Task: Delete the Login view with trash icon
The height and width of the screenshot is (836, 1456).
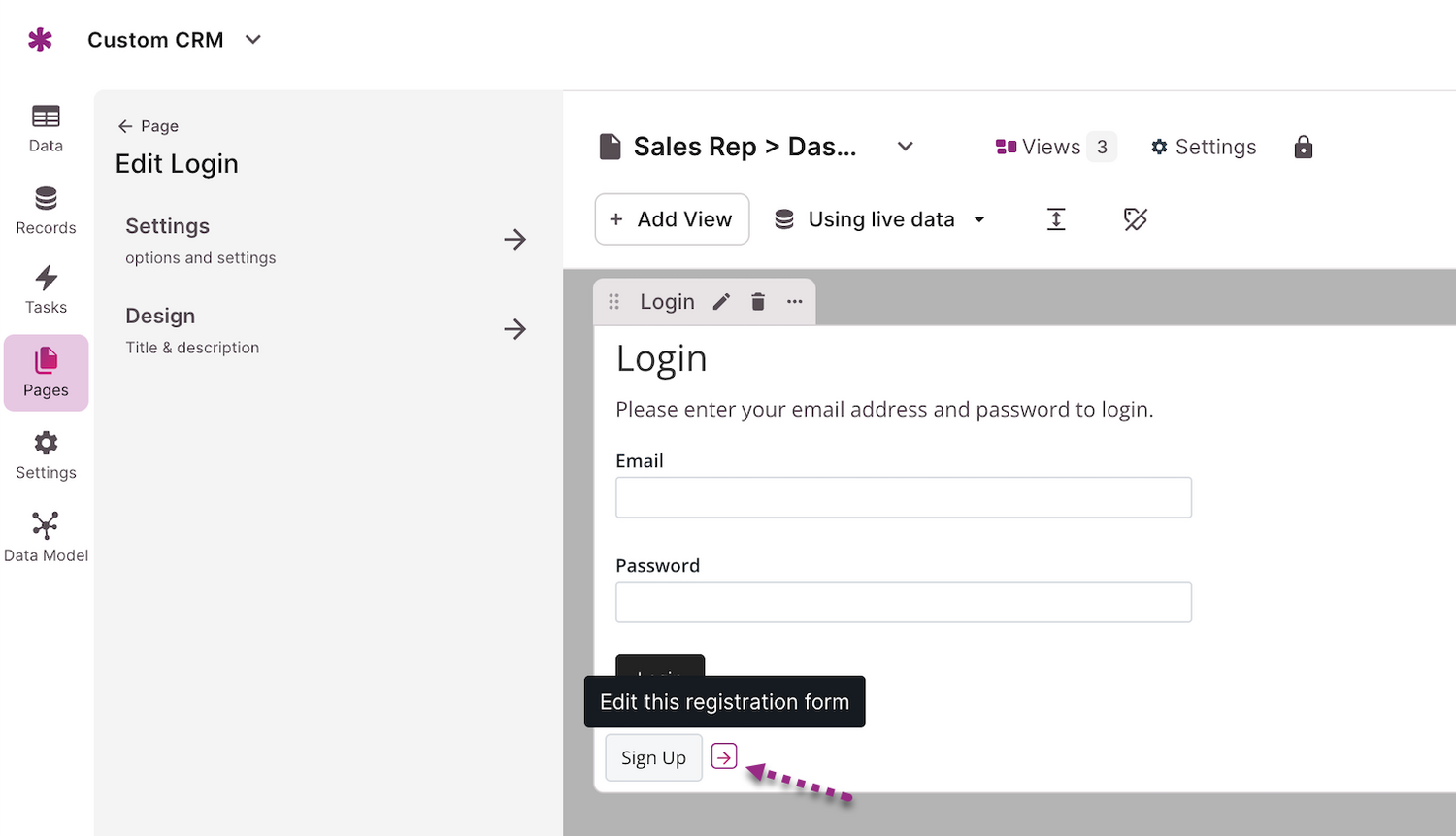Action: point(758,302)
